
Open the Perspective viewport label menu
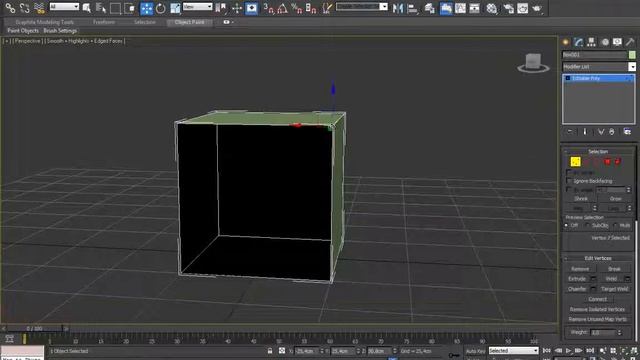(x=27, y=41)
